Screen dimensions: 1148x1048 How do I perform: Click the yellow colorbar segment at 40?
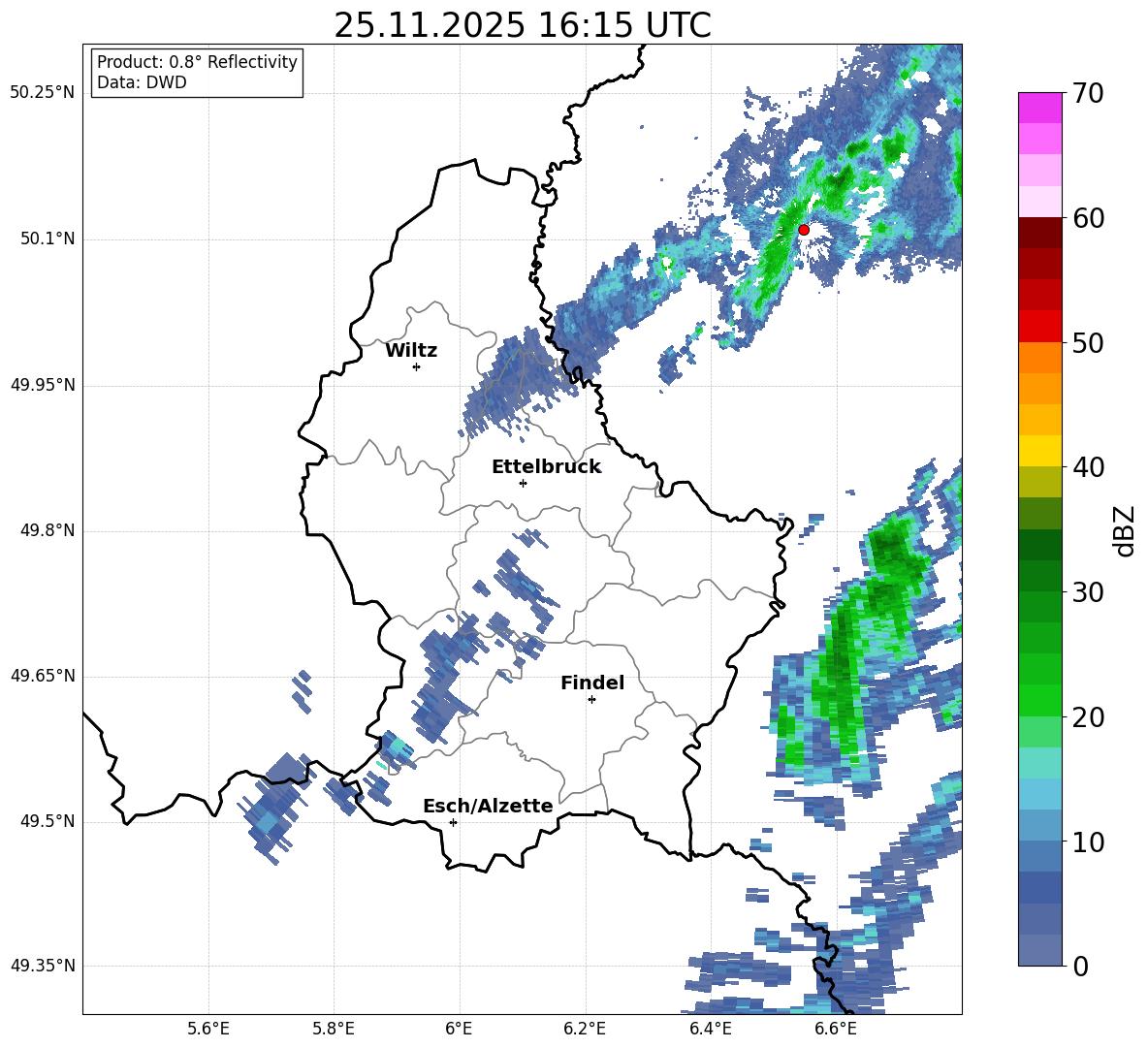pyautogui.click(x=1040, y=451)
